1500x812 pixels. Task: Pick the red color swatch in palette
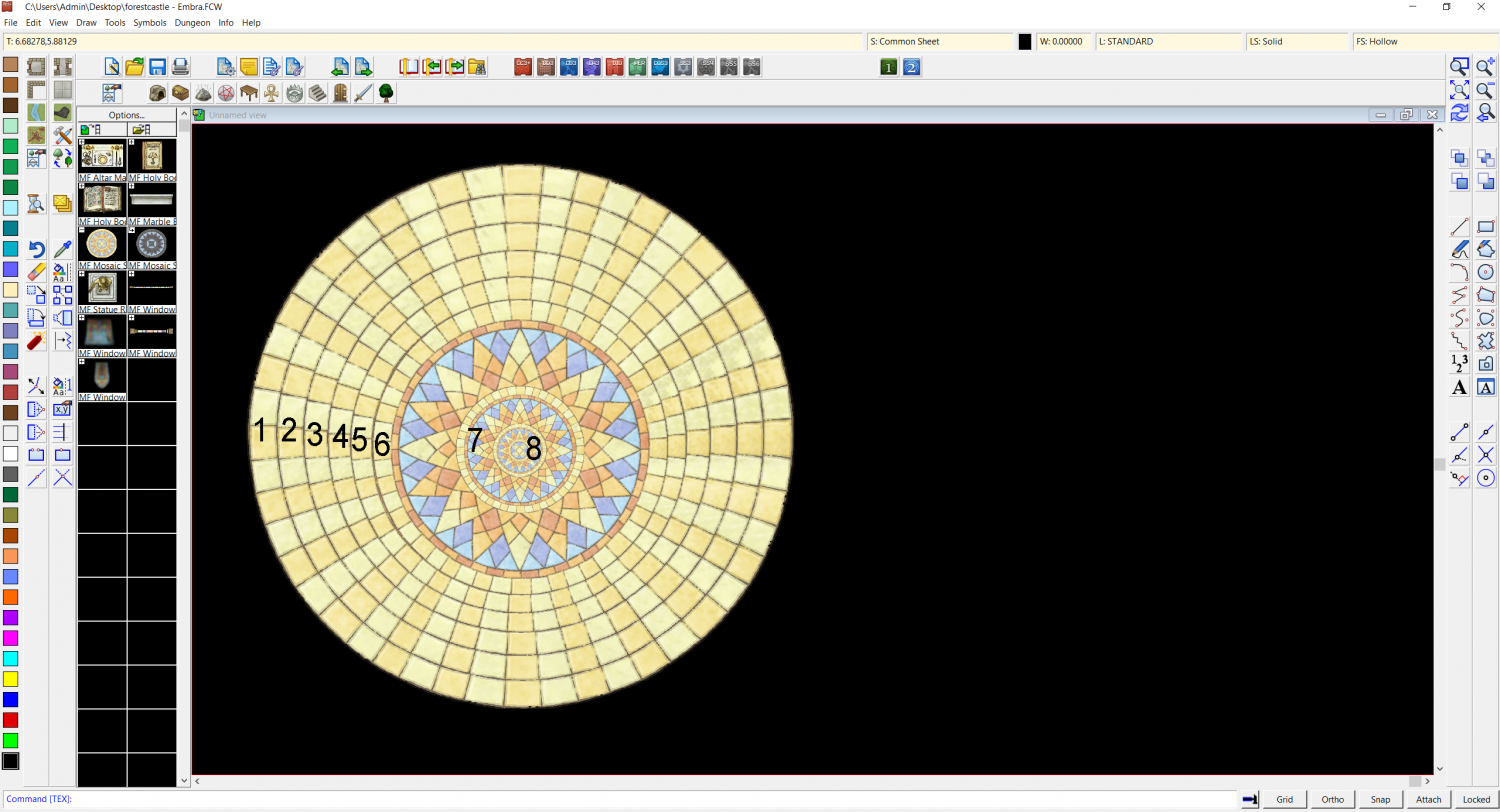point(10,720)
